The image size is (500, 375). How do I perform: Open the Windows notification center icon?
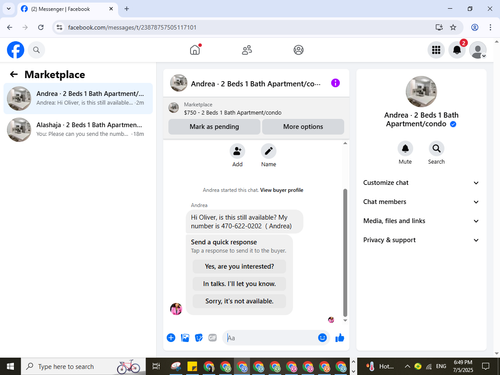486,367
